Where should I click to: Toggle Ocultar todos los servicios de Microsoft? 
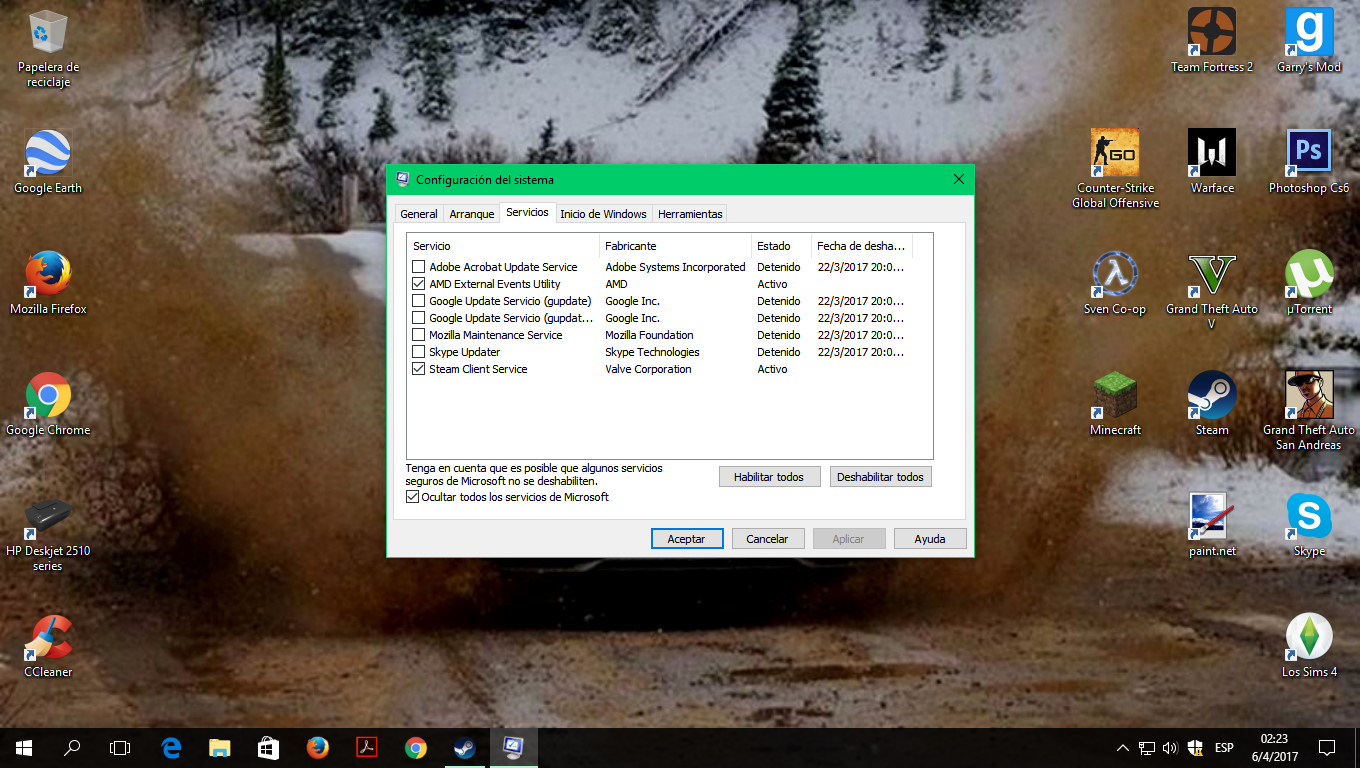click(413, 497)
